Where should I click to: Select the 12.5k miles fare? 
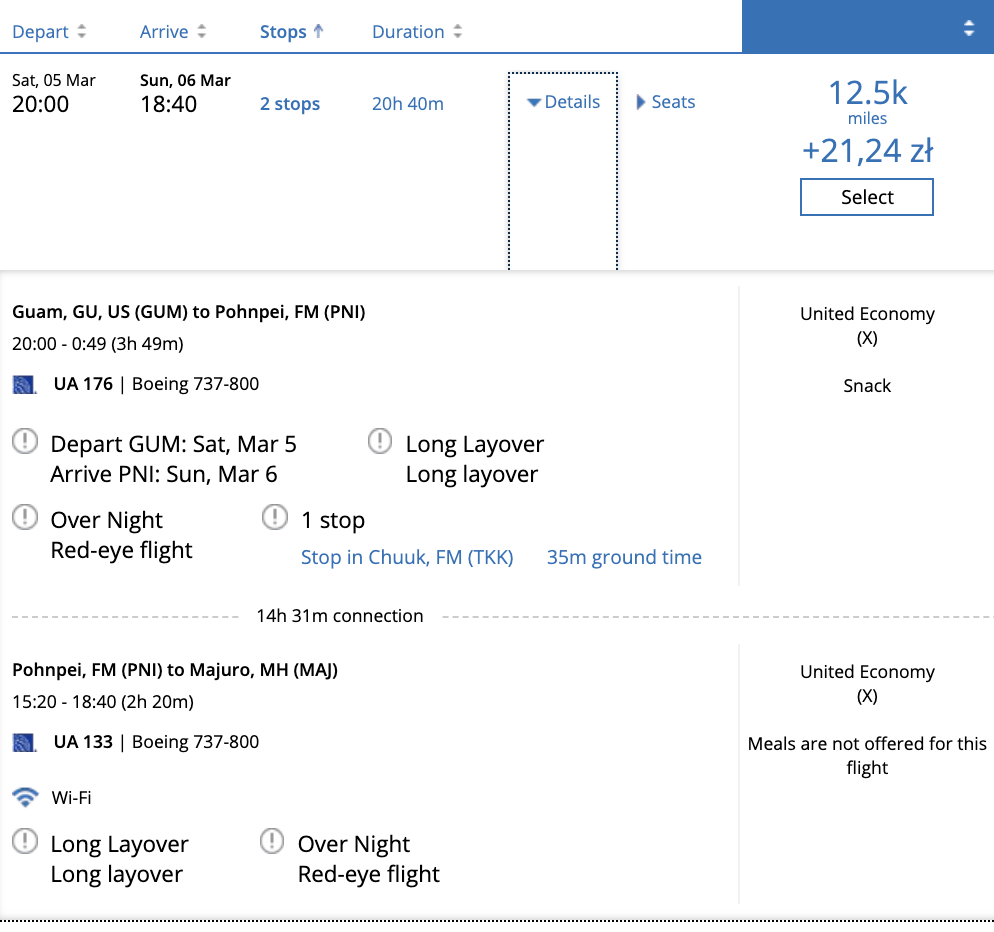(867, 197)
